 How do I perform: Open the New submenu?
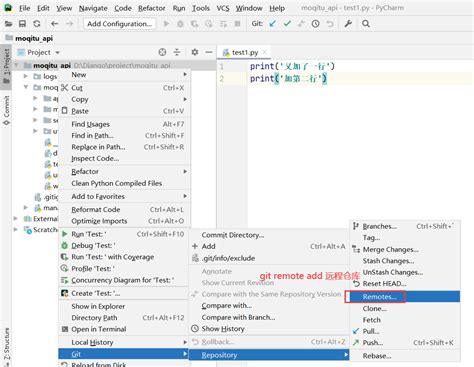[x=125, y=75]
